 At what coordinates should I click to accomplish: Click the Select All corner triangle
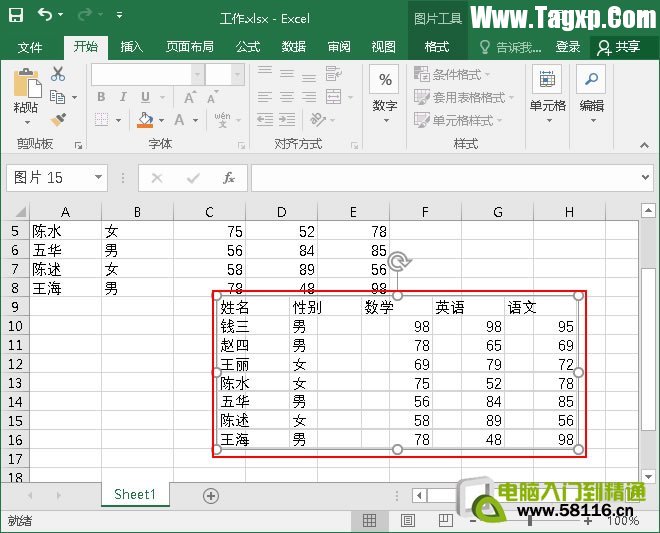[19, 211]
